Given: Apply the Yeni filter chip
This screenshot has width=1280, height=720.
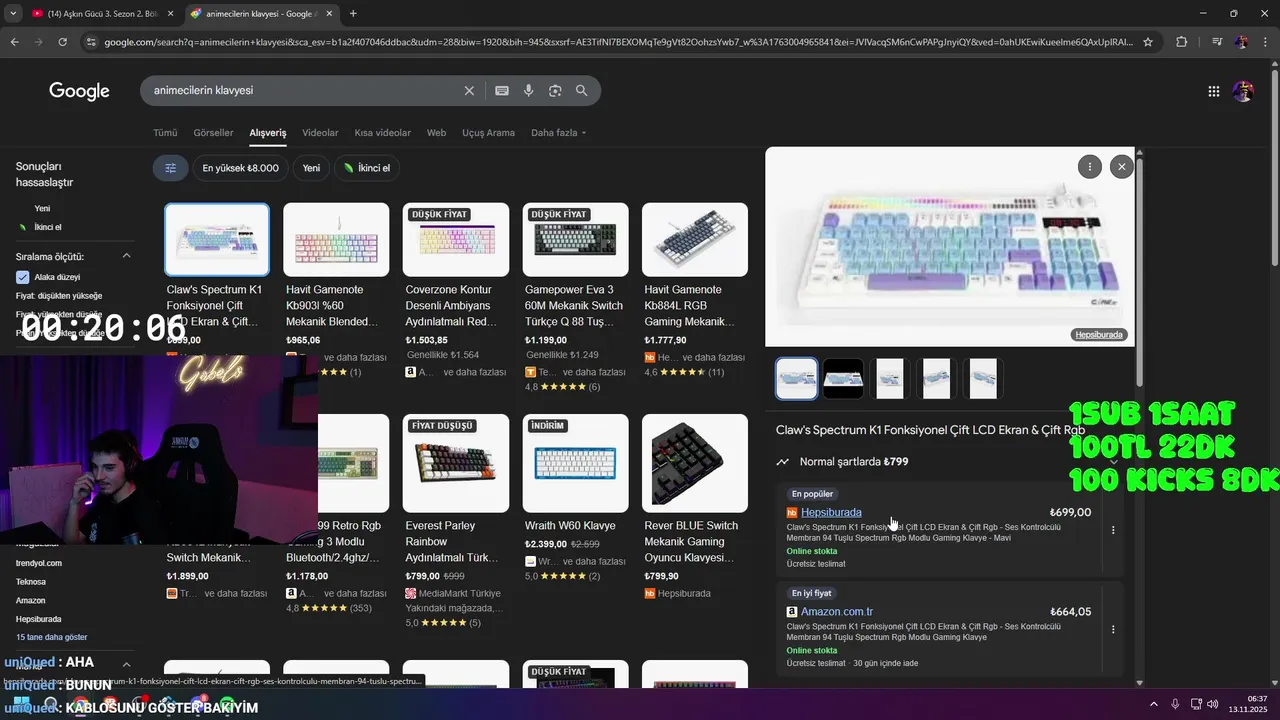Looking at the screenshot, I should 311,168.
